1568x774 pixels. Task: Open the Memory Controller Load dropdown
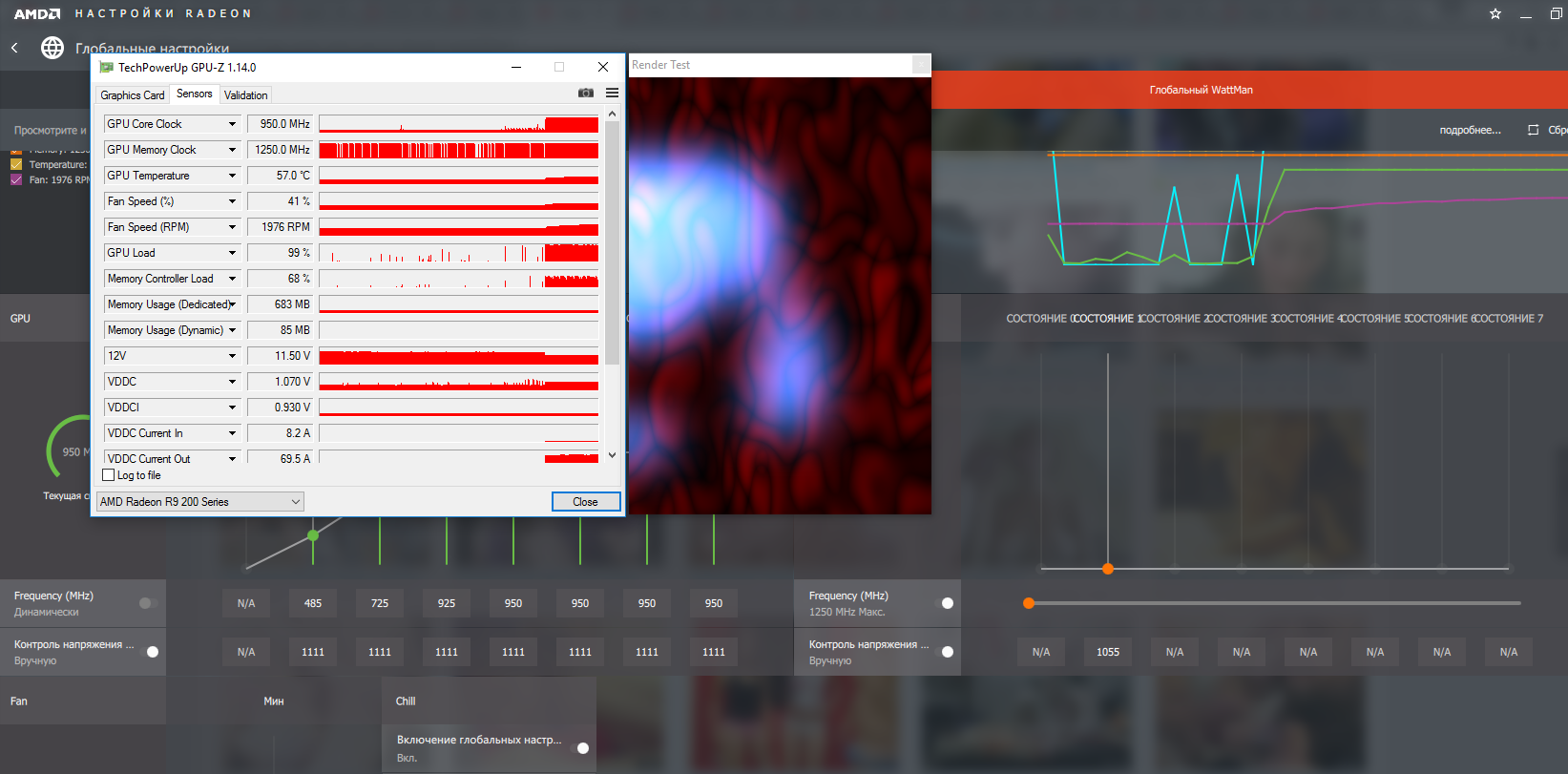[172, 279]
